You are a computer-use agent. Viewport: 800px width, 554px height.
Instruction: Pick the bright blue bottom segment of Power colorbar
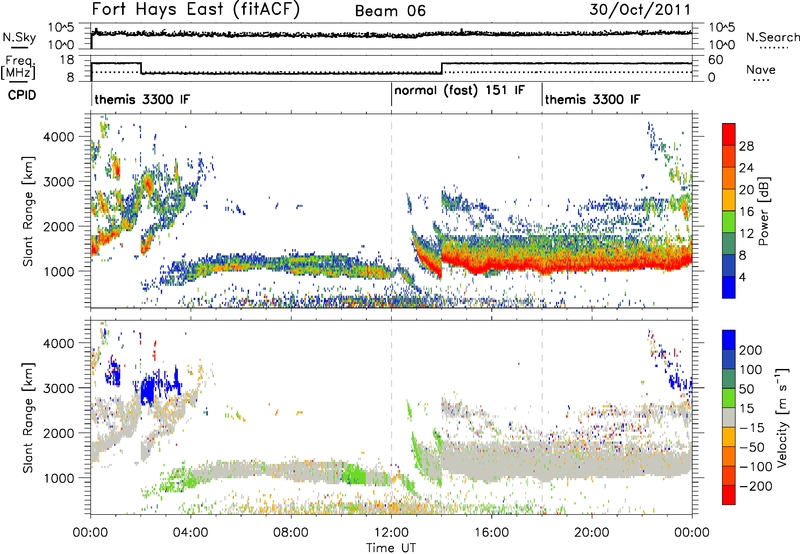pyautogui.click(x=729, y=288)
